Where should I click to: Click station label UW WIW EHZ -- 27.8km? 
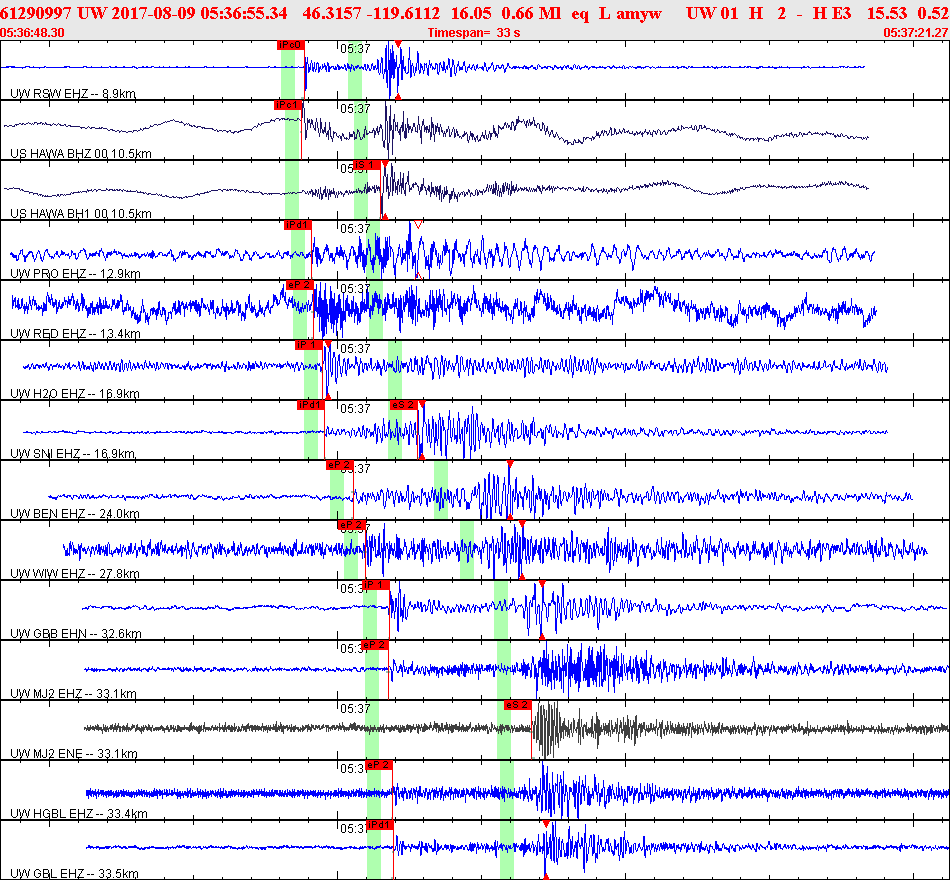click(x=75, y=574)
